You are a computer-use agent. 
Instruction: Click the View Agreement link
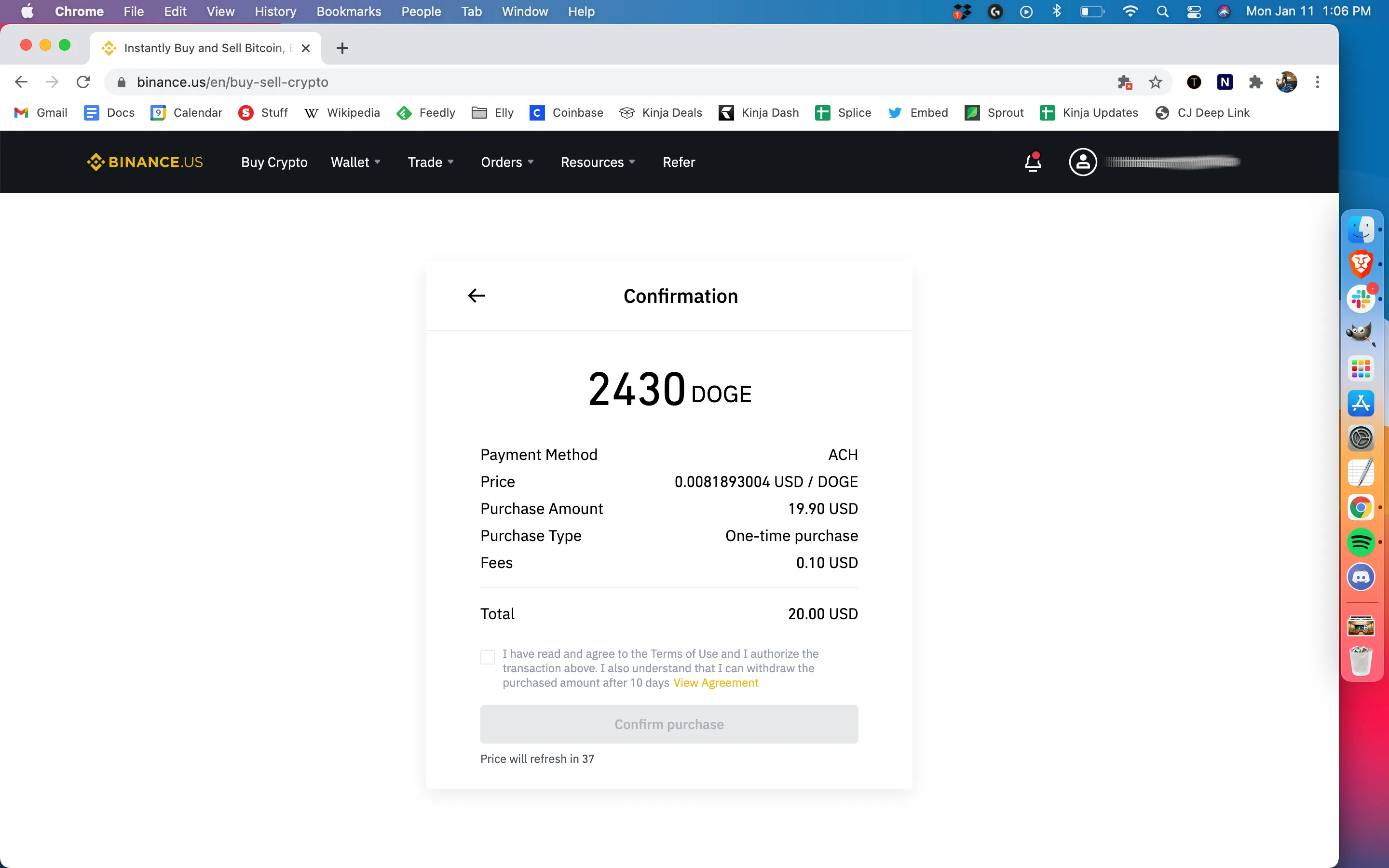pyautogui.click(x=716, y=683)
